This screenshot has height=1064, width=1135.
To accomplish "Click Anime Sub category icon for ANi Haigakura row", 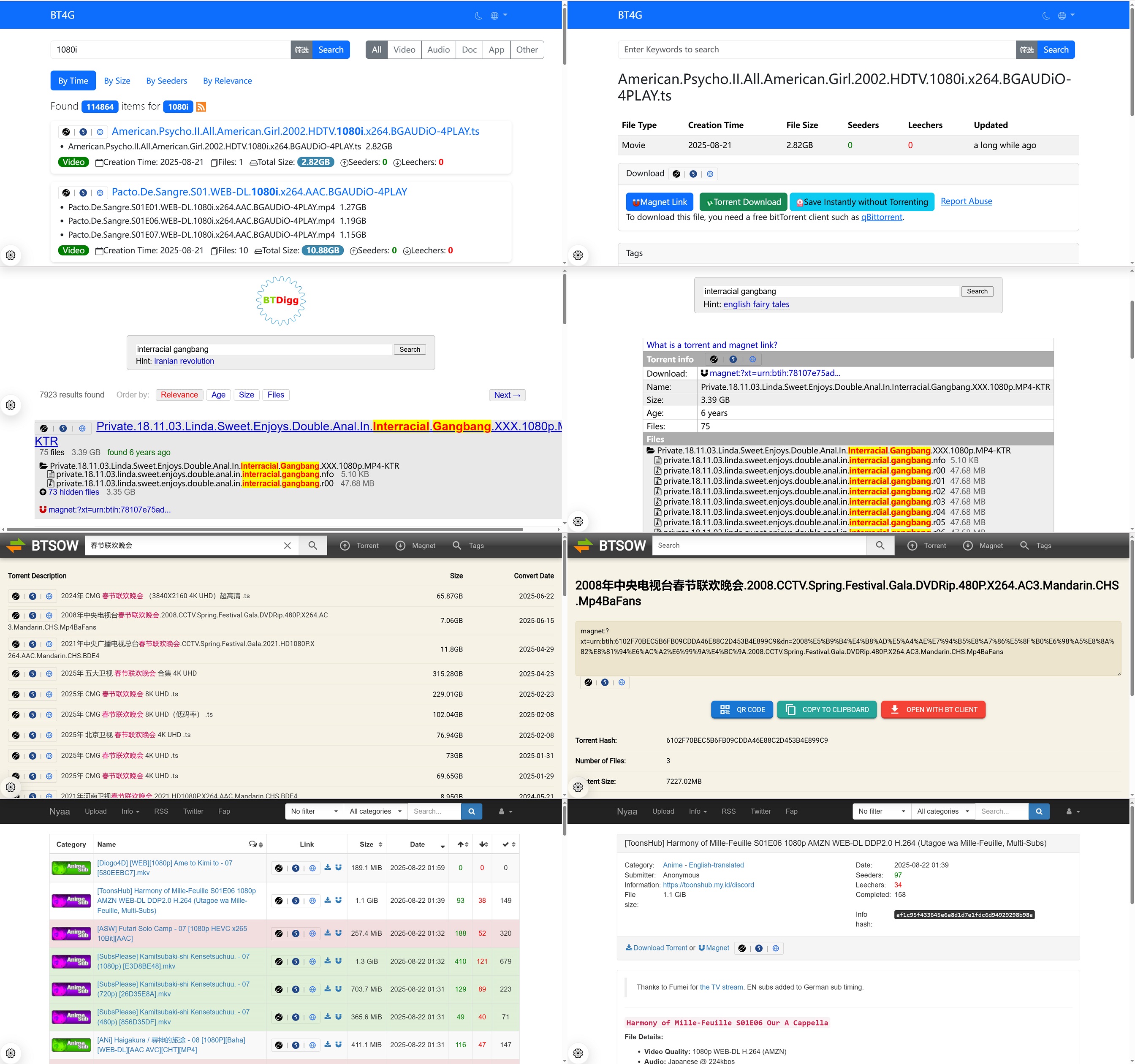I will [71, 1045].
